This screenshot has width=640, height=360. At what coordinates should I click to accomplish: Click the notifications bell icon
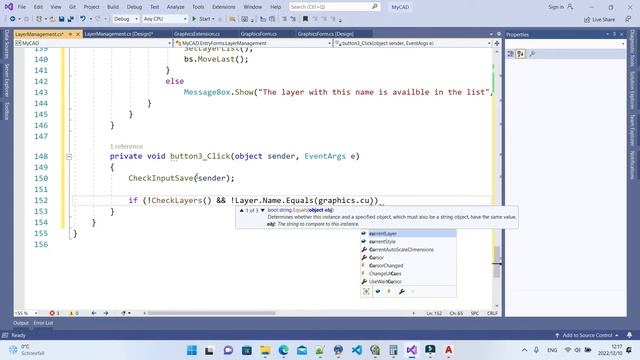click(629, 335)
